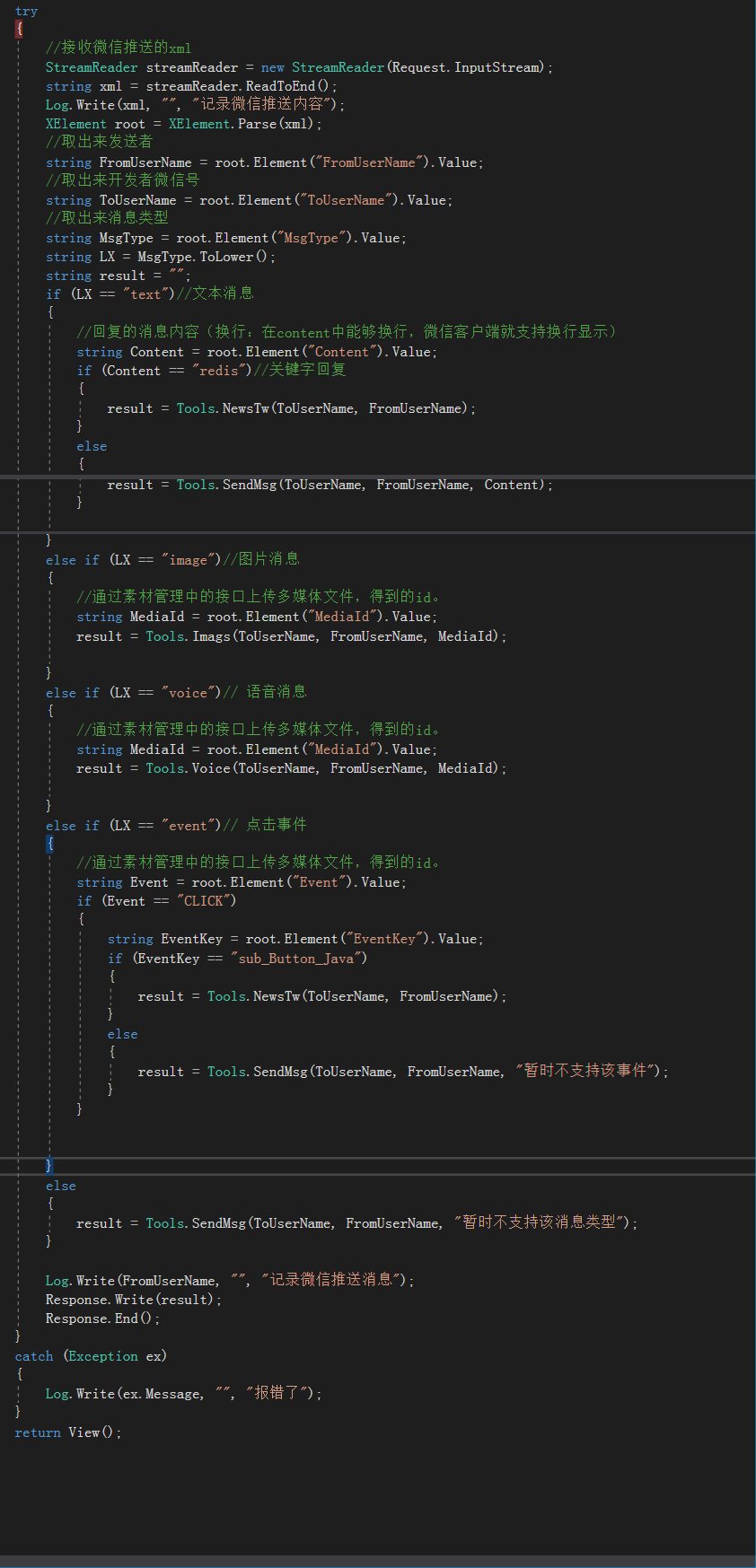
Task: Click the string "text" in the LX comparison
Action: 145,294
